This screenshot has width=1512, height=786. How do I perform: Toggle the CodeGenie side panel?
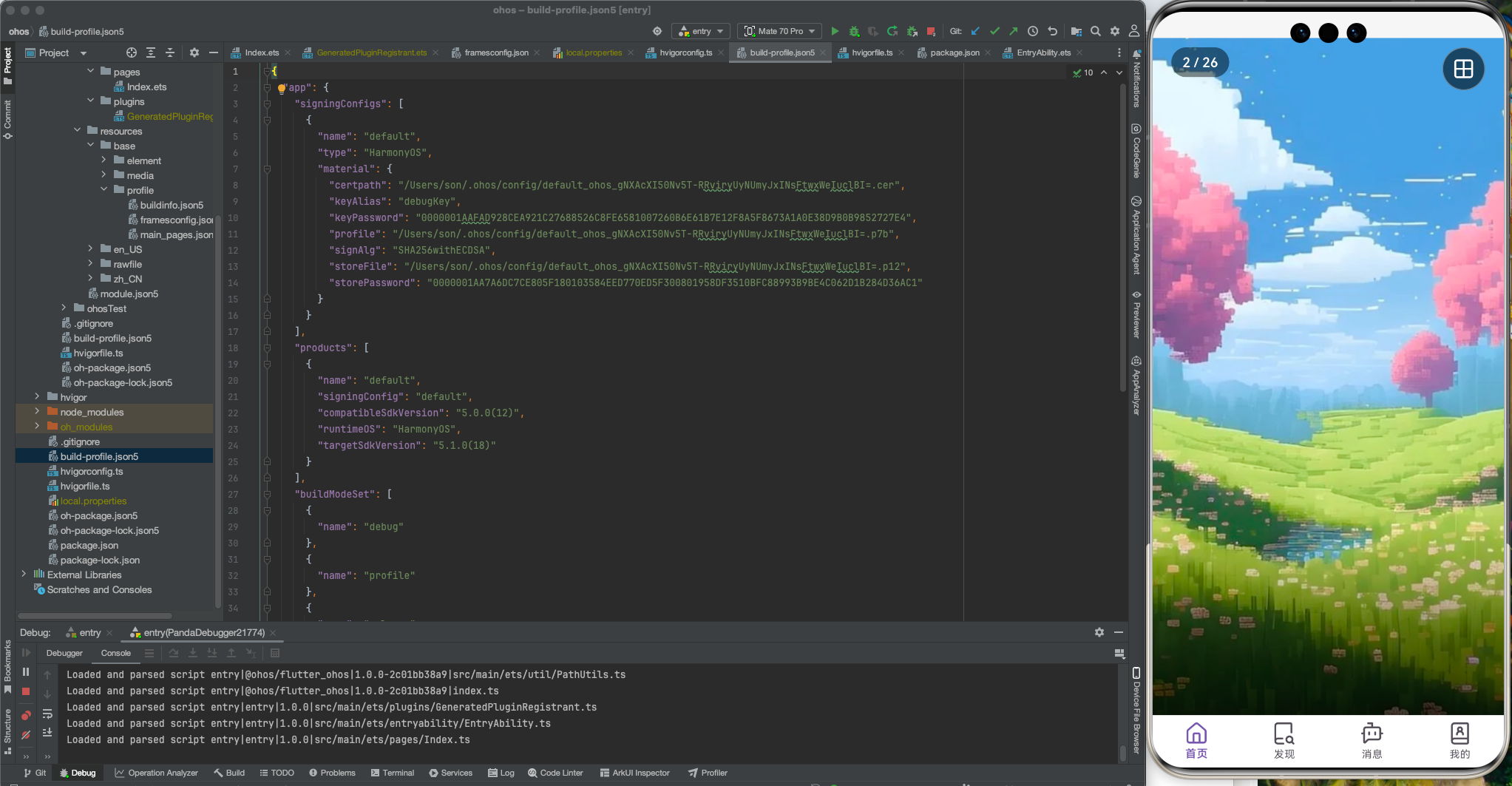click(1136, 151)
